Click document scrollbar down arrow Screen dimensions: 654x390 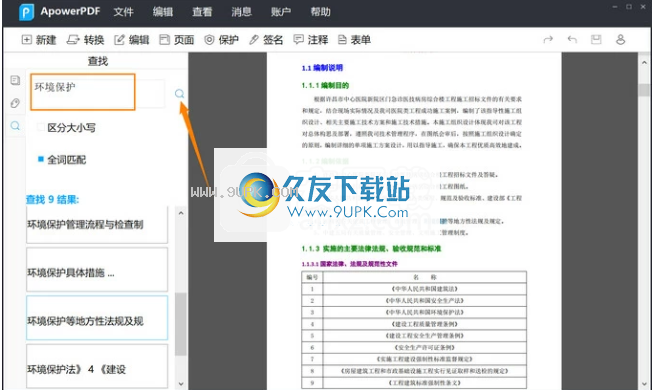(x=644, y=383)
